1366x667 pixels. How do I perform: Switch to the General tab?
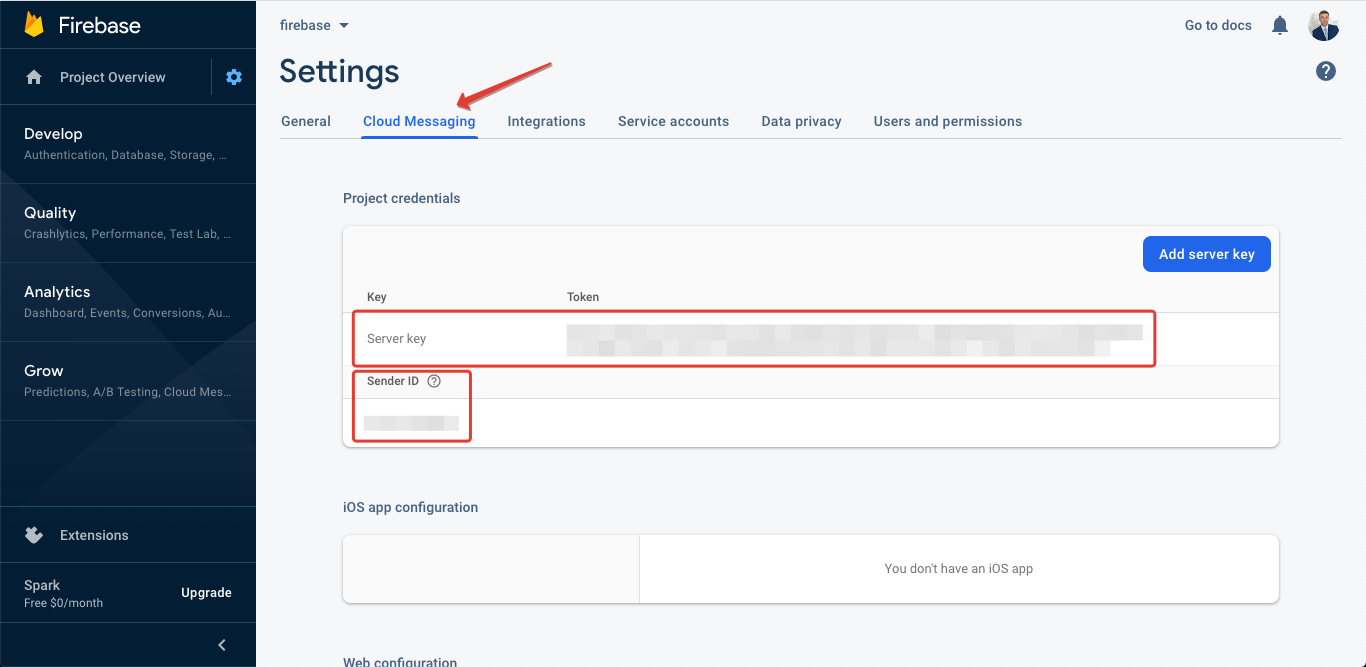point(306,121)
